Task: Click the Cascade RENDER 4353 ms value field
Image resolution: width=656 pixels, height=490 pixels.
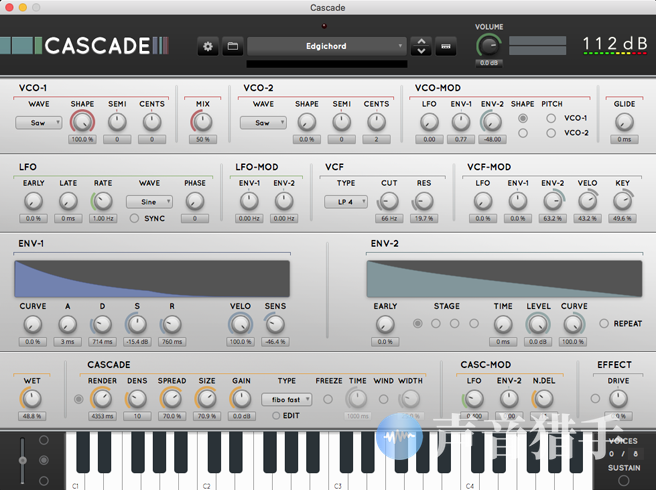Action: [102, 416]
